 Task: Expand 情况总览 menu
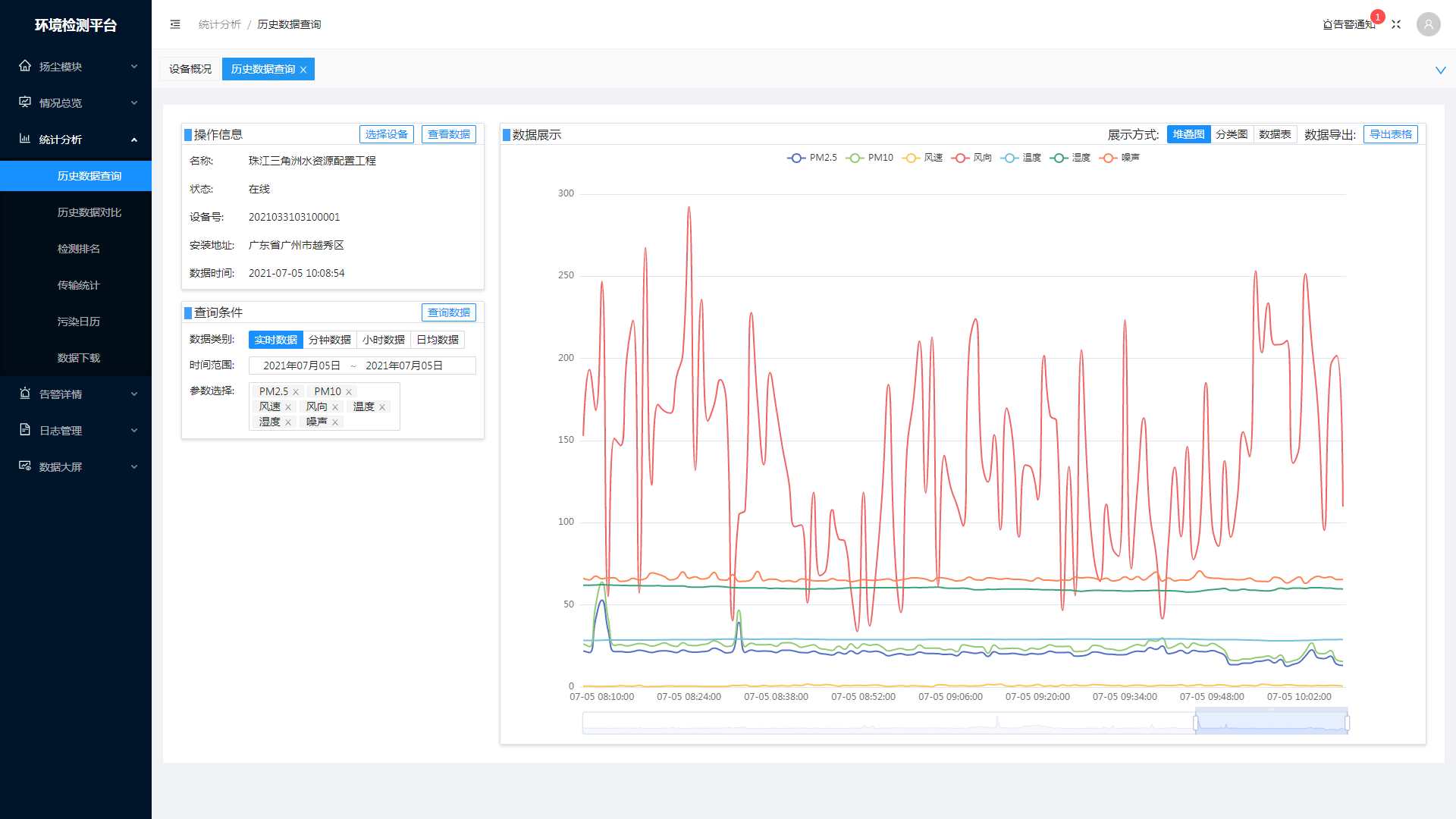[x=134, y=103]
